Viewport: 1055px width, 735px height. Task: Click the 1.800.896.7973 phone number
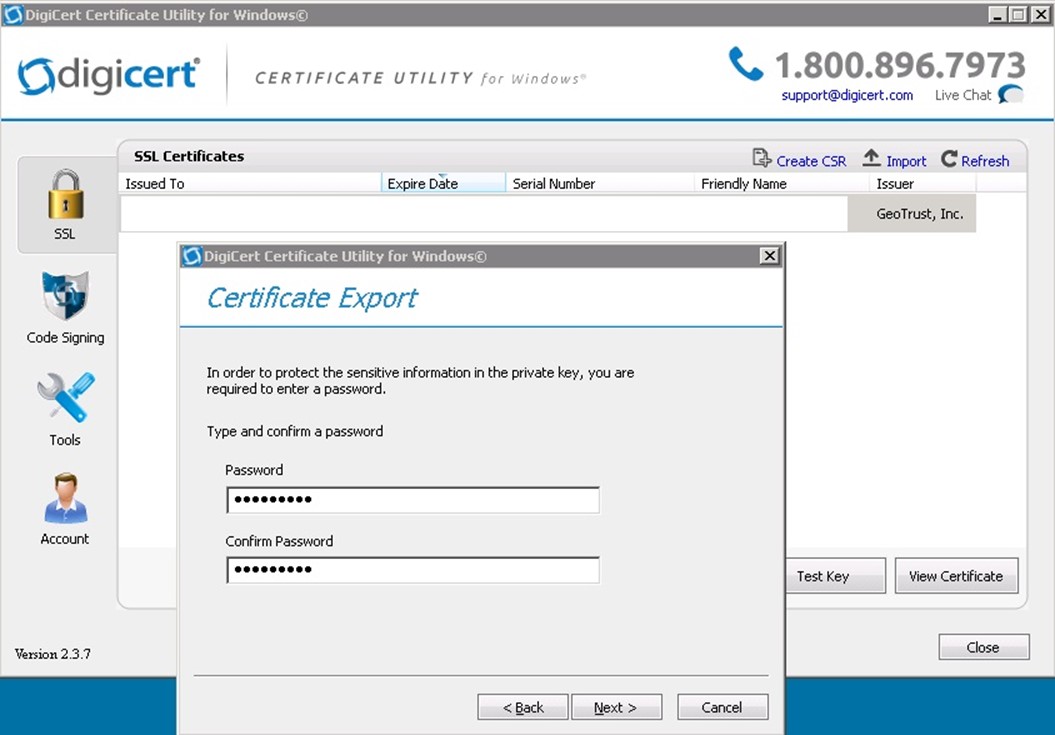900,65
